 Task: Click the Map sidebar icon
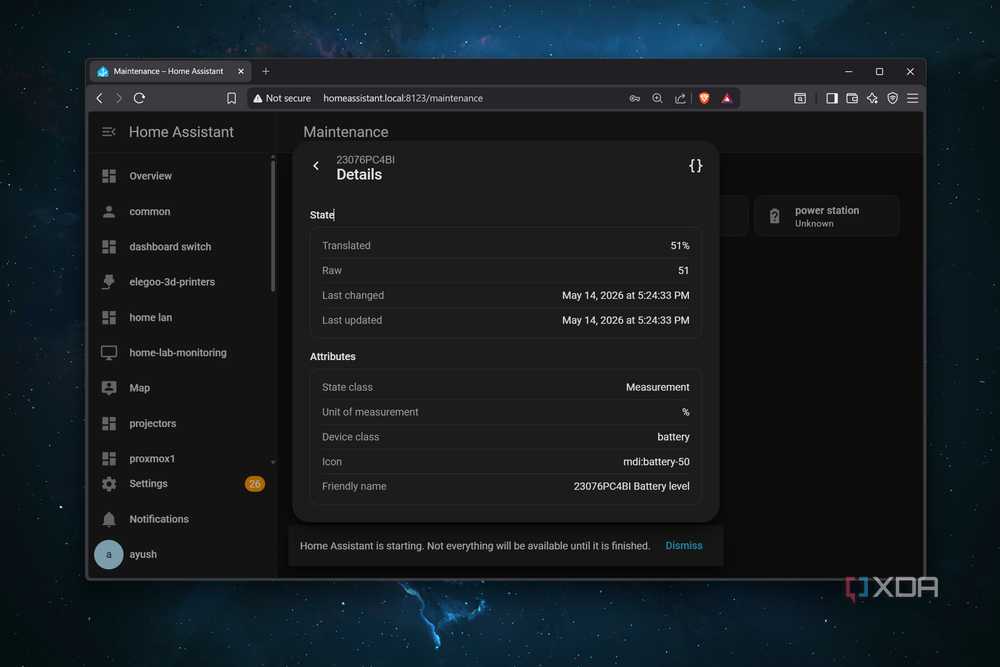(x=109, y=388)
